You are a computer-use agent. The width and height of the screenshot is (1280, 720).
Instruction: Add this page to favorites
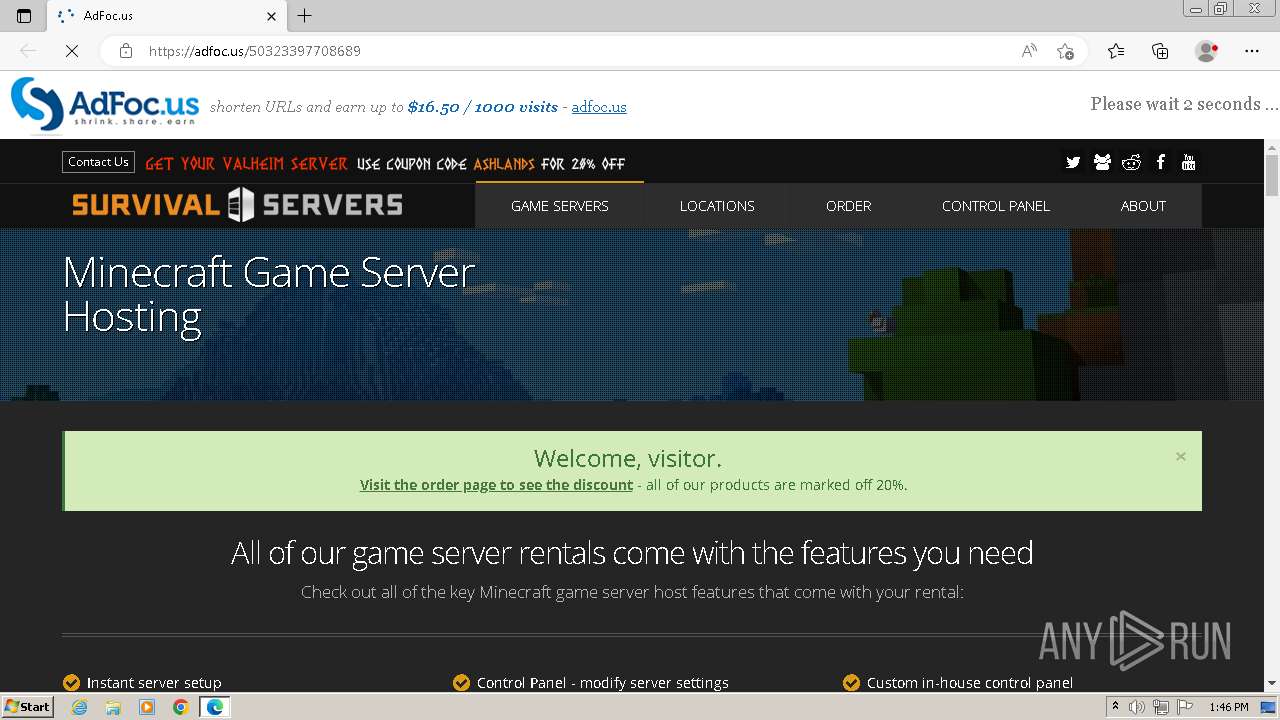coord(1065,51)
